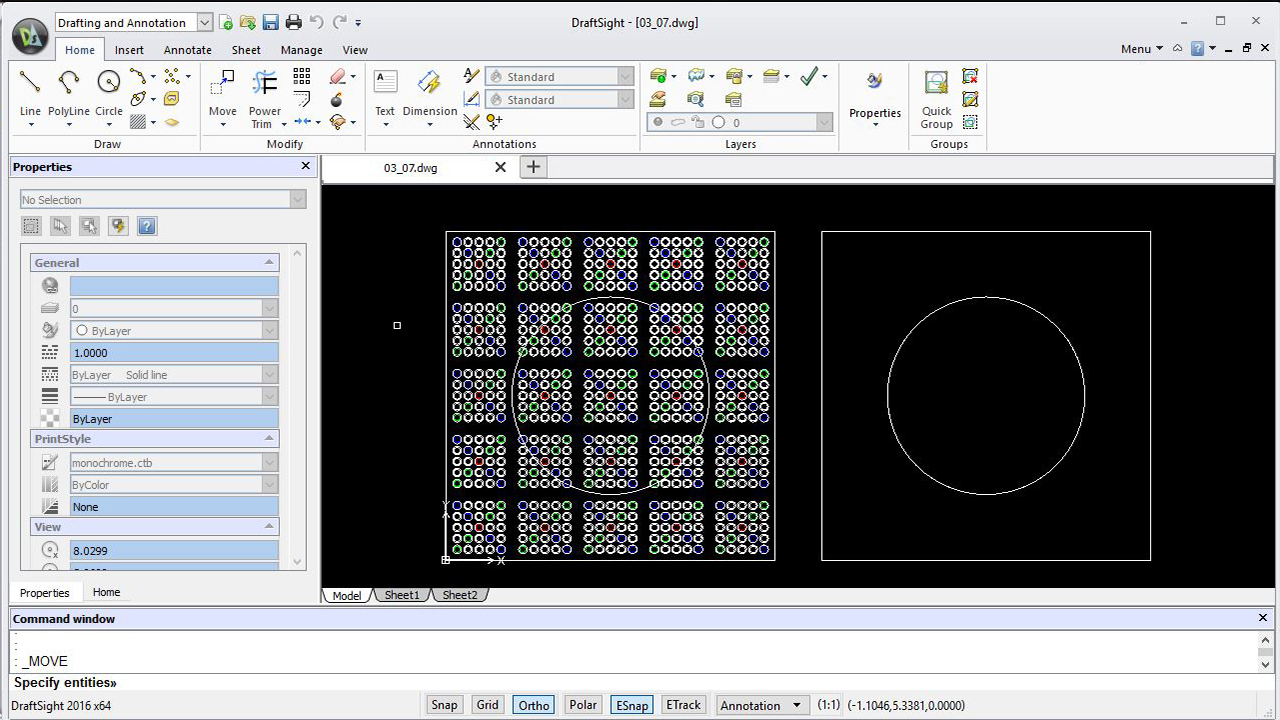Screen dimensions: 1280x720
Task: Add a new drawing tab
Action: click(x=533, y=167)
